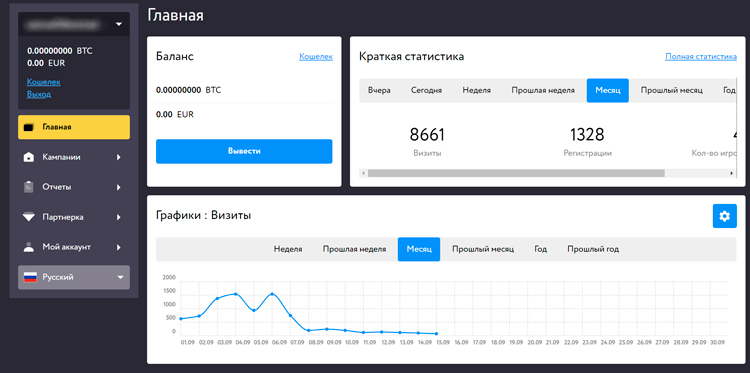Click the scrollbar left arrow

(364, 173)
